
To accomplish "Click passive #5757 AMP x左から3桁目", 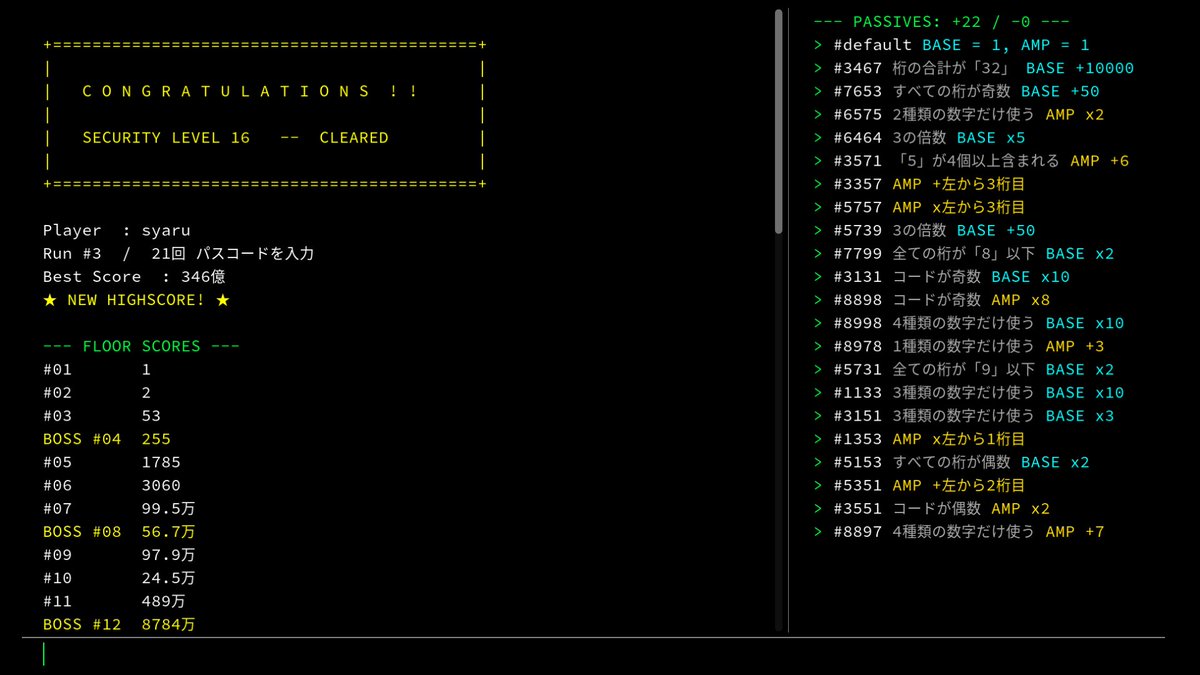I will click(919, 207).
